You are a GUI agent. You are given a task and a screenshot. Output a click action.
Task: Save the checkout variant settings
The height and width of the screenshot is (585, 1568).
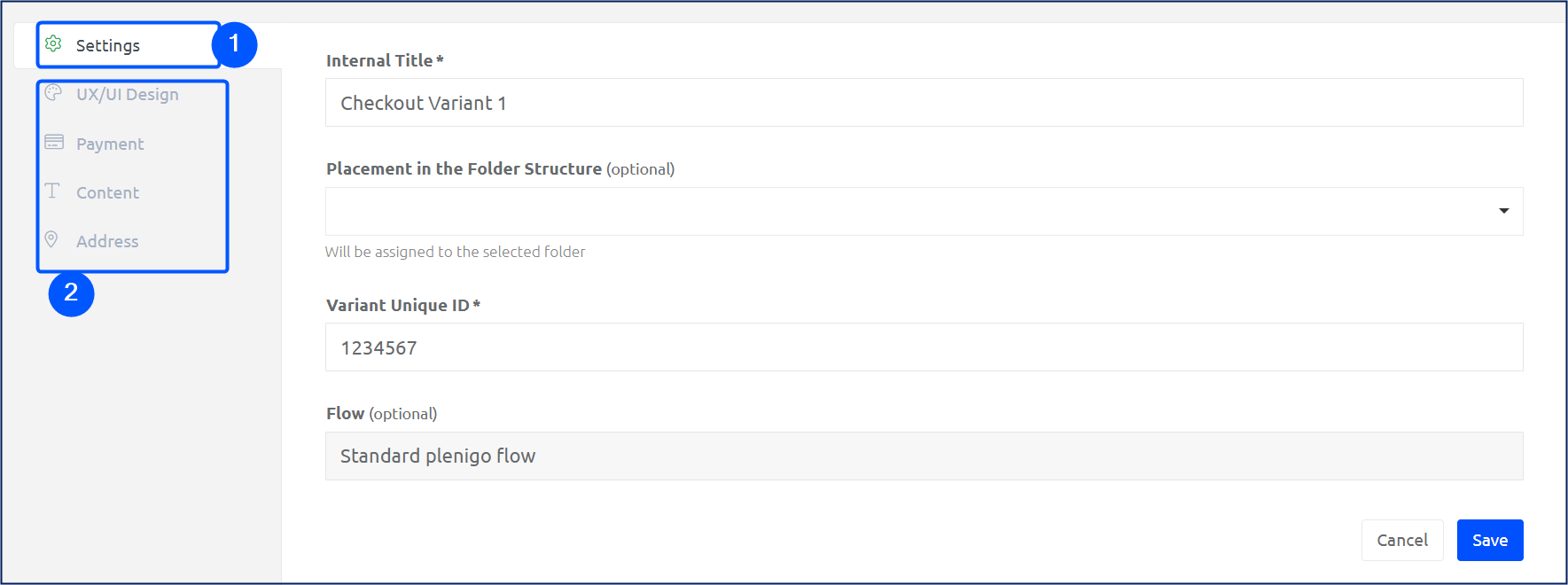point(1490,540)
